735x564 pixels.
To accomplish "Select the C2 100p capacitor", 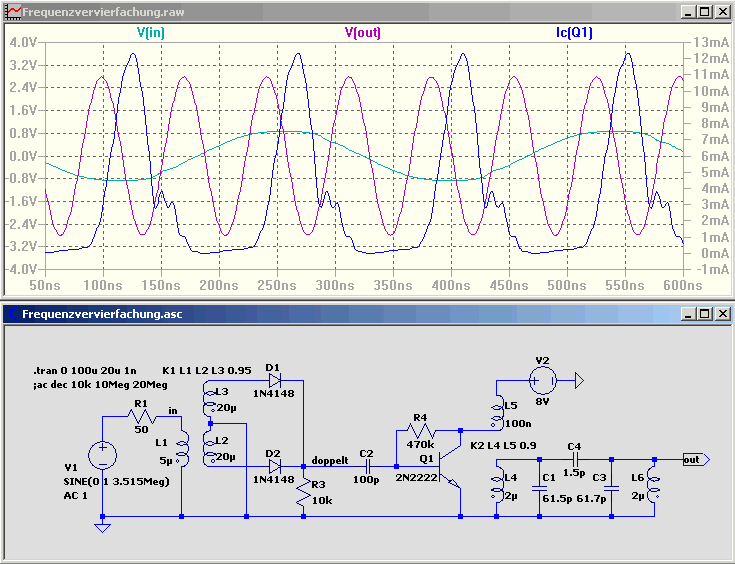I will (x=368, y=466).
